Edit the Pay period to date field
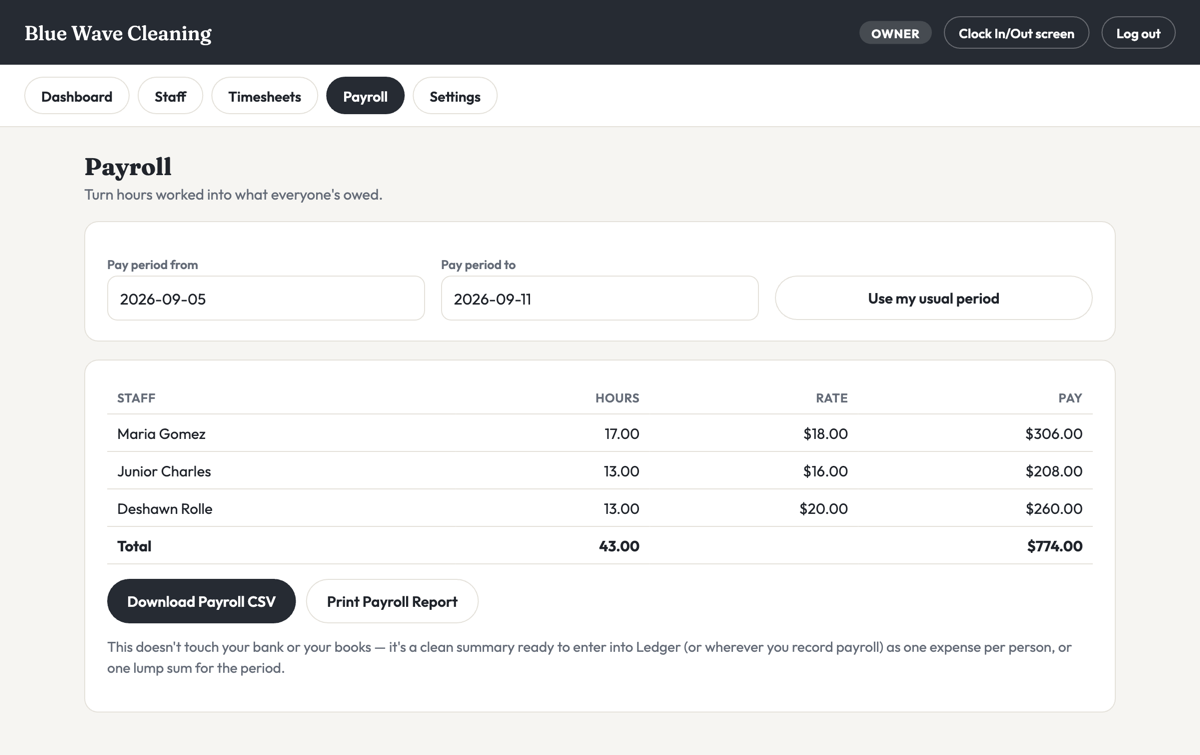Screen dimensions: 1200x755 click(600, 298)
